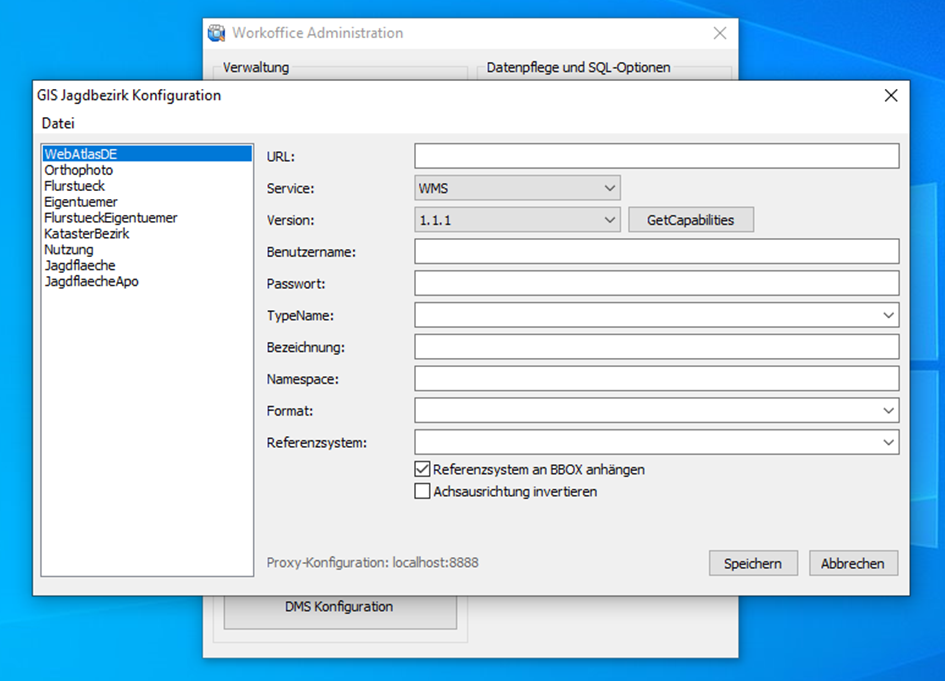Click Abbrechen to cancel

coord(852,563)
